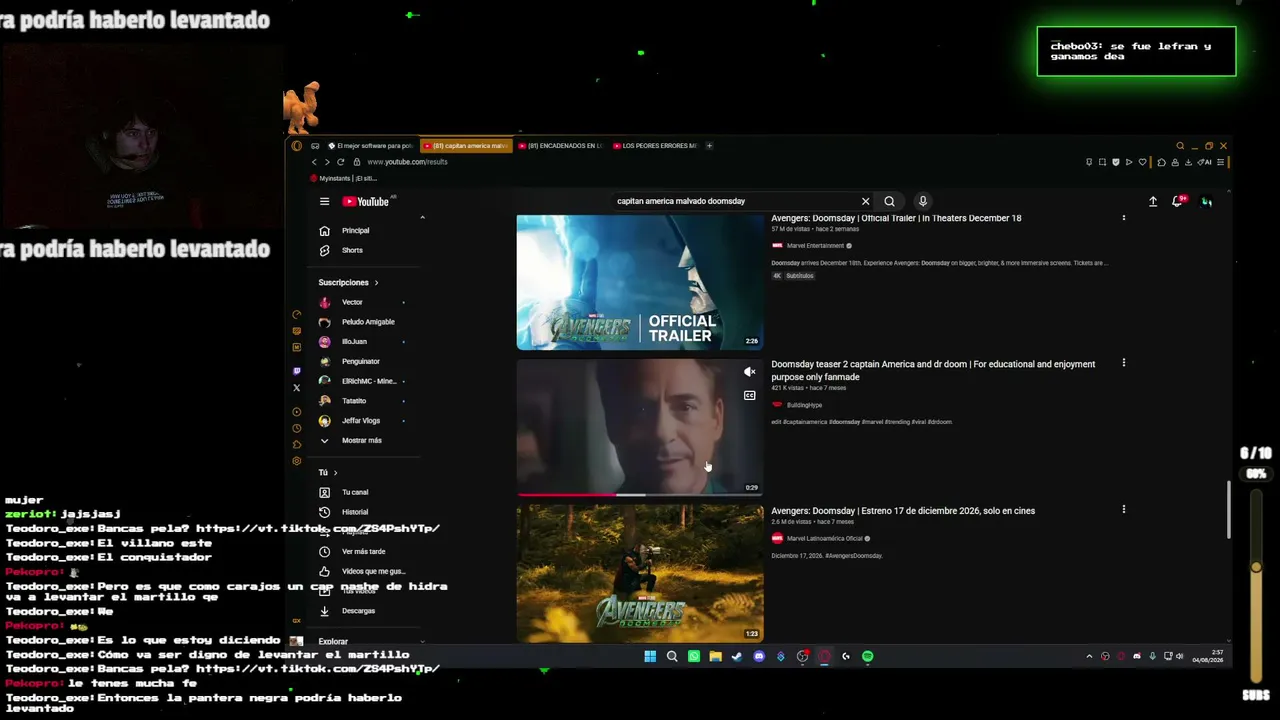Start voice search with microphone

(923, 201)
